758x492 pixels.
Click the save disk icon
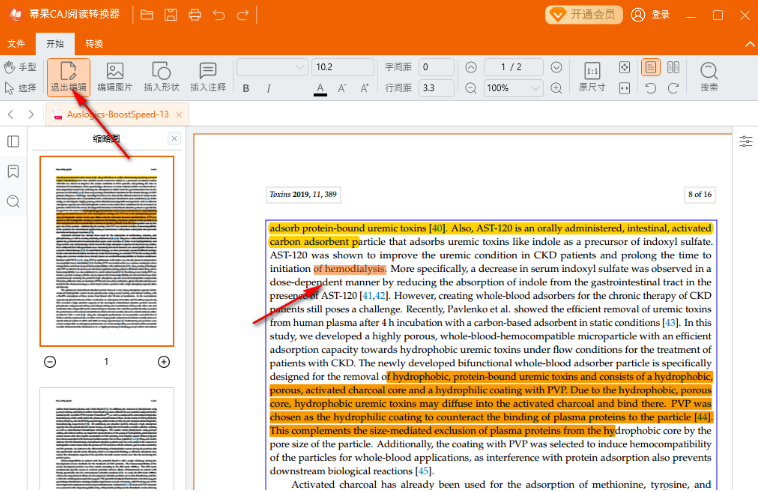[x=171, y=15]
